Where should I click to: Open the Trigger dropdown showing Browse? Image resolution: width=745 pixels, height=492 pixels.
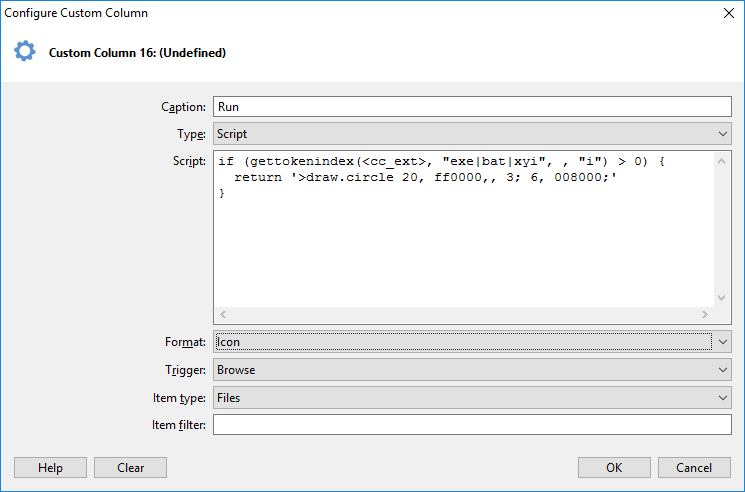472,370
